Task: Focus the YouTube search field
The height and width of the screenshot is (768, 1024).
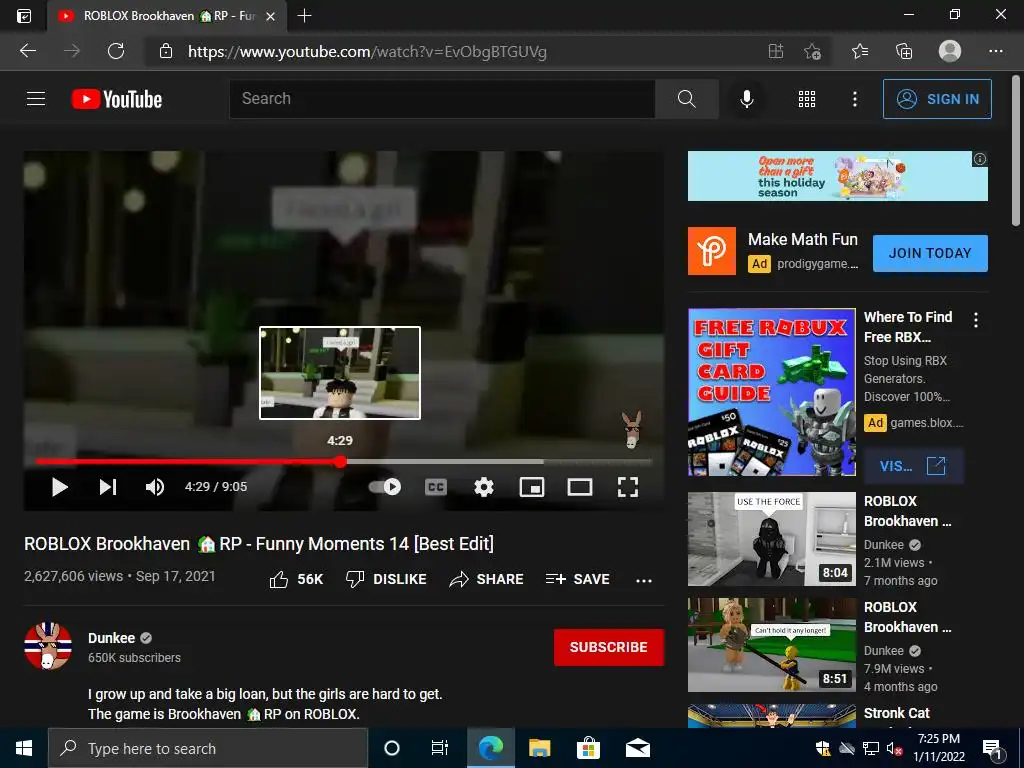Action: tap(441, 99)
